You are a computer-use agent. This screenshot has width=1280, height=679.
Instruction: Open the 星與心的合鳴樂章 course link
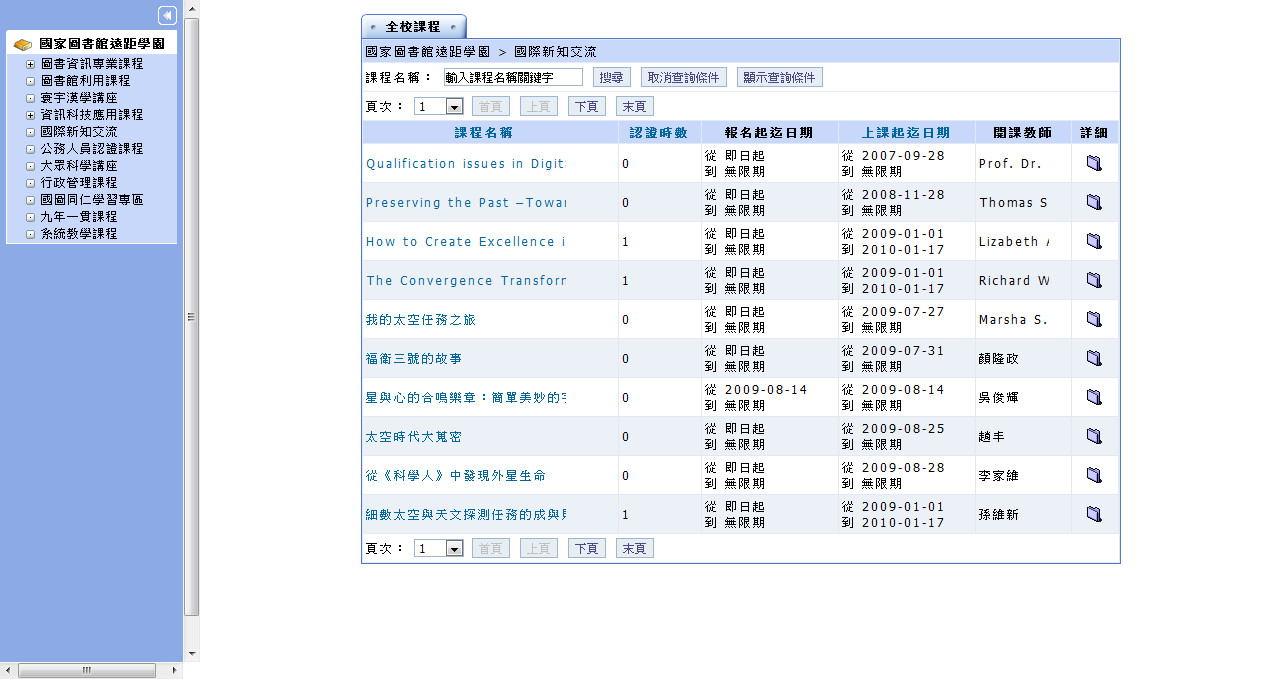tap(466, 398)
